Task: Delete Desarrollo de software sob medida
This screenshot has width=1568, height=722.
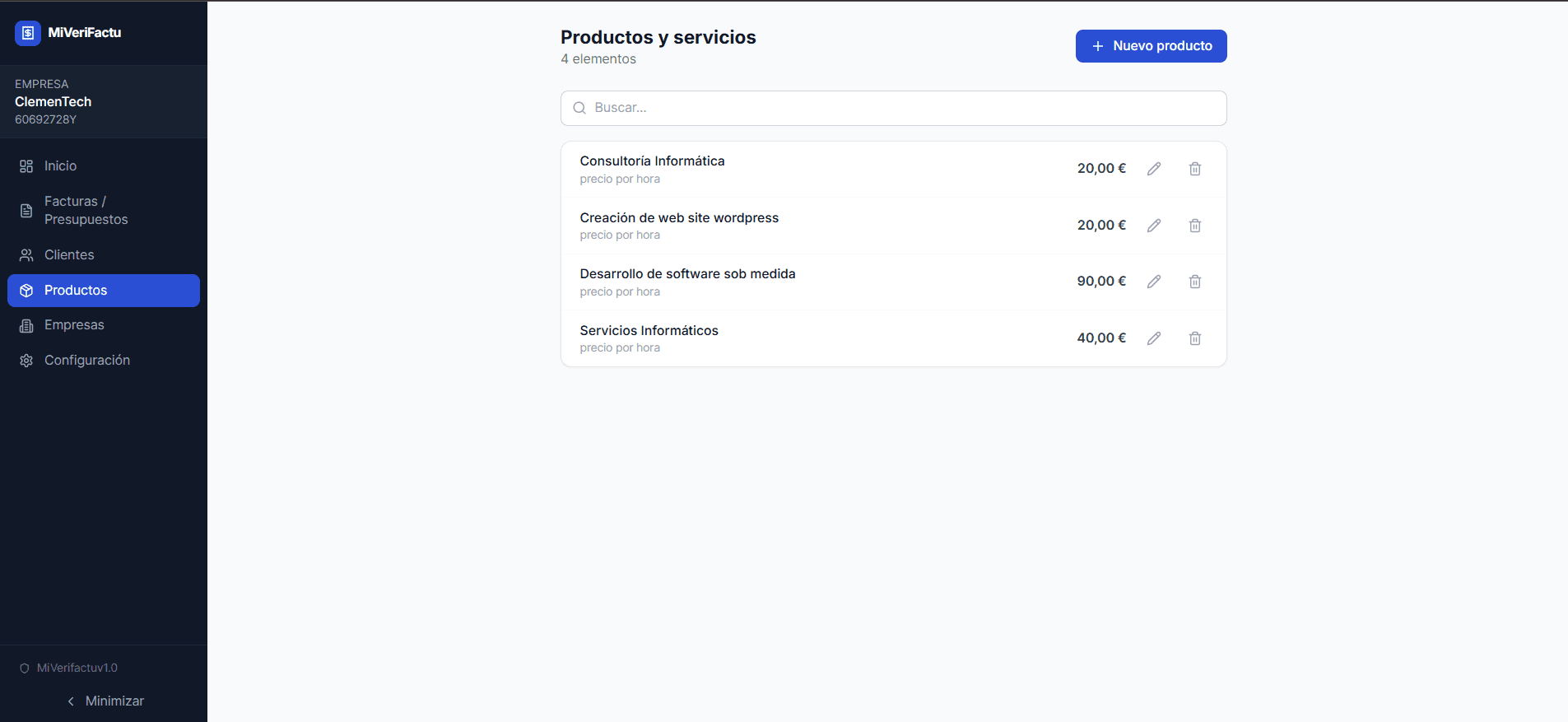Action: [x=1195, y=282]
